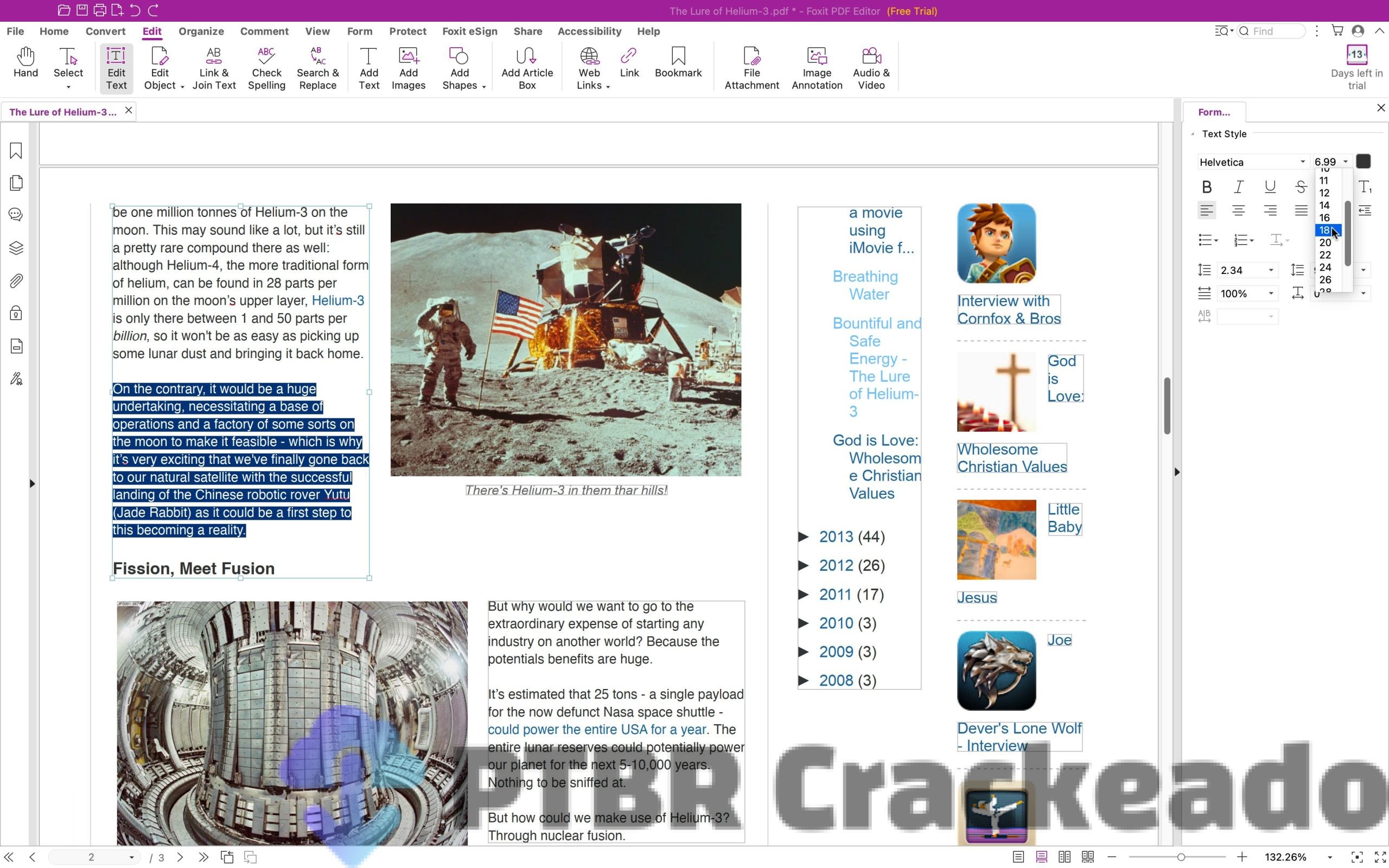Screen dimensions: 1389x868
Task: Open the shopping cart icon
Action: tap(1337, 31)
